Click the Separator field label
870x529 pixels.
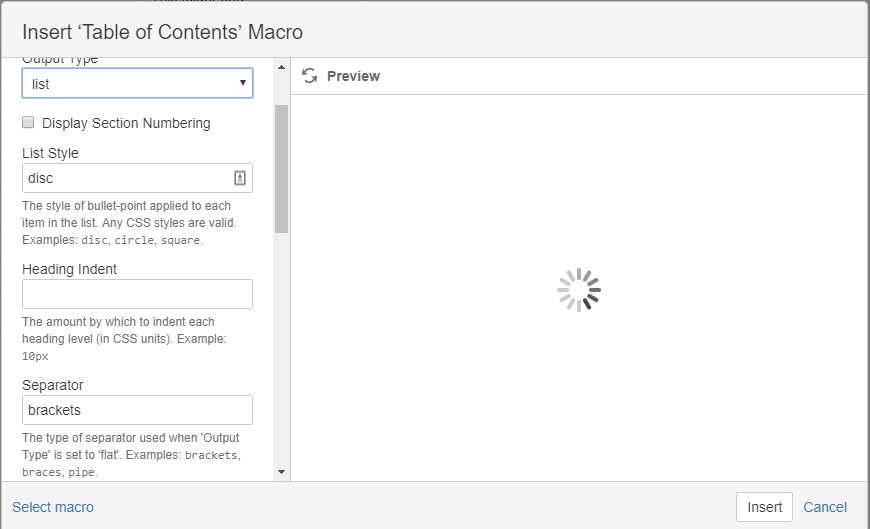pos(53,385)
